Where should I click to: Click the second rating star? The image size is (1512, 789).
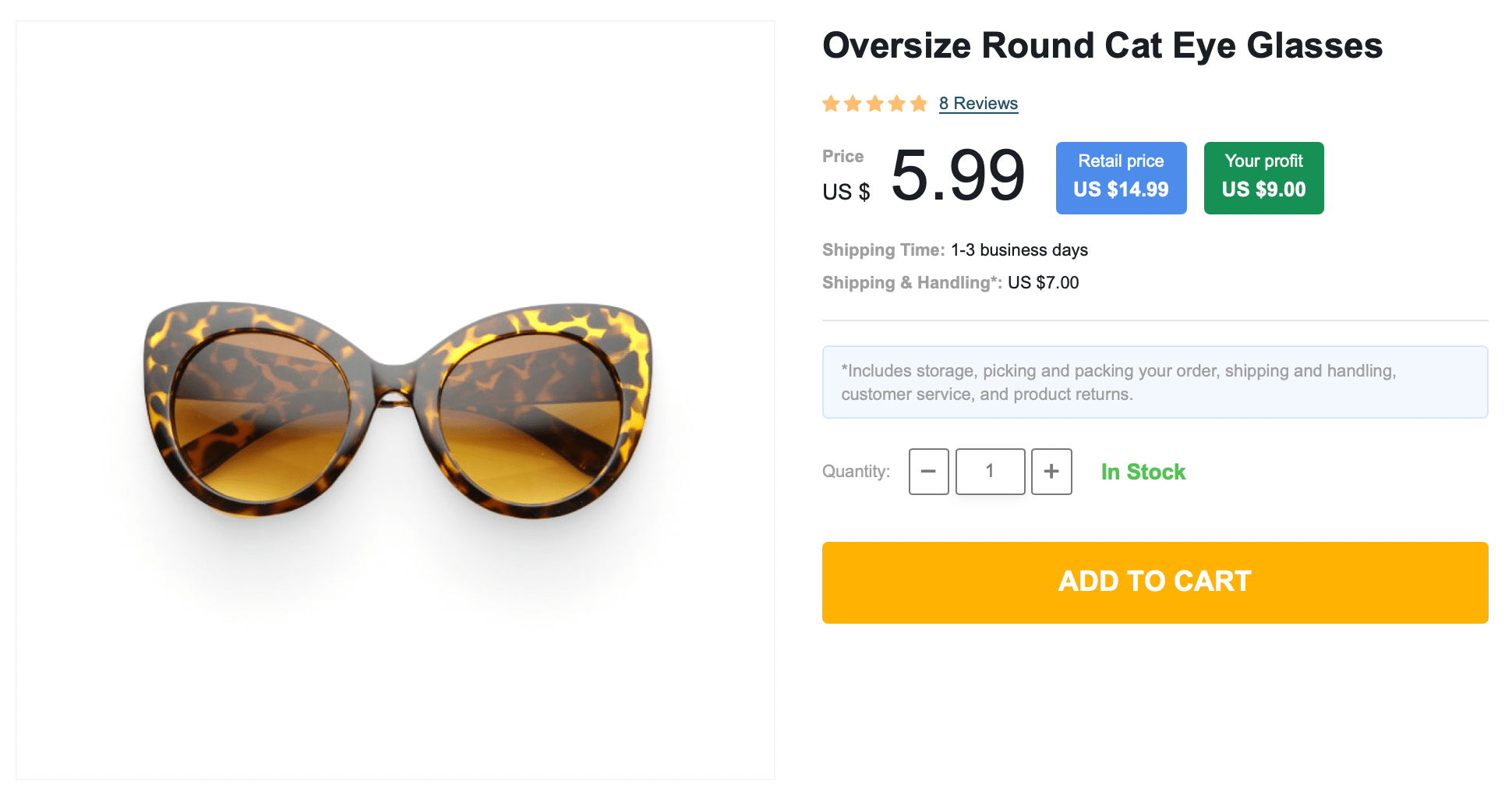[853, 104]
